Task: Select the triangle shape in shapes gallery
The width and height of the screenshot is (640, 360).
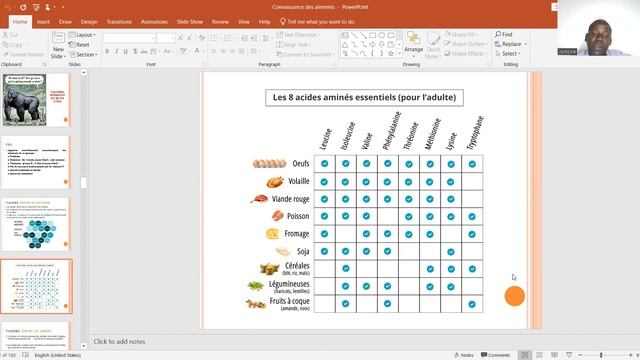Action: pyautogui.click(x=345, y=44)
